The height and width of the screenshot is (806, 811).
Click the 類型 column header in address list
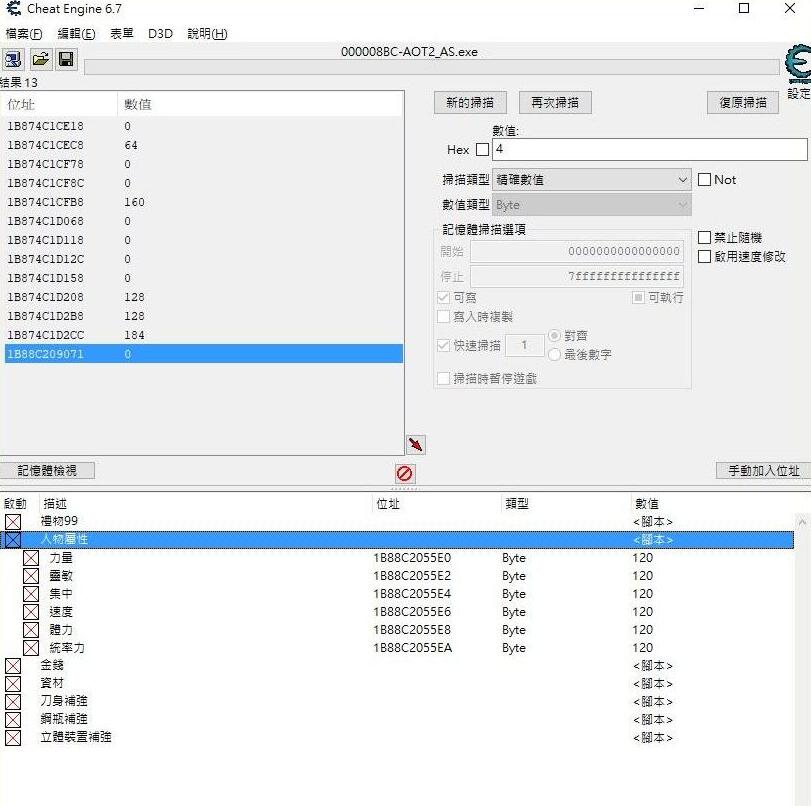tap(566, 503)
